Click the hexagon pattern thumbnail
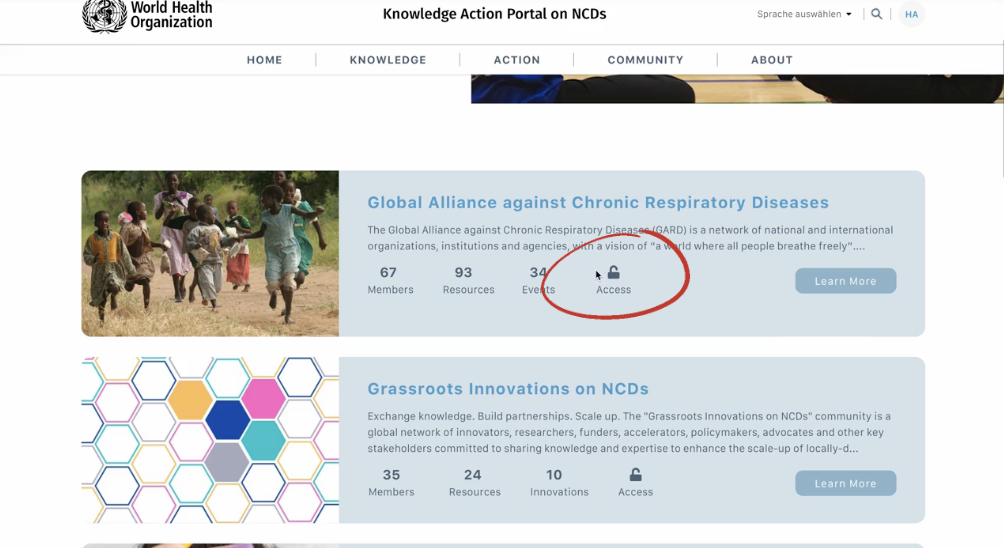The height and width of the screenshot is (548, 1004). (210, 440)
